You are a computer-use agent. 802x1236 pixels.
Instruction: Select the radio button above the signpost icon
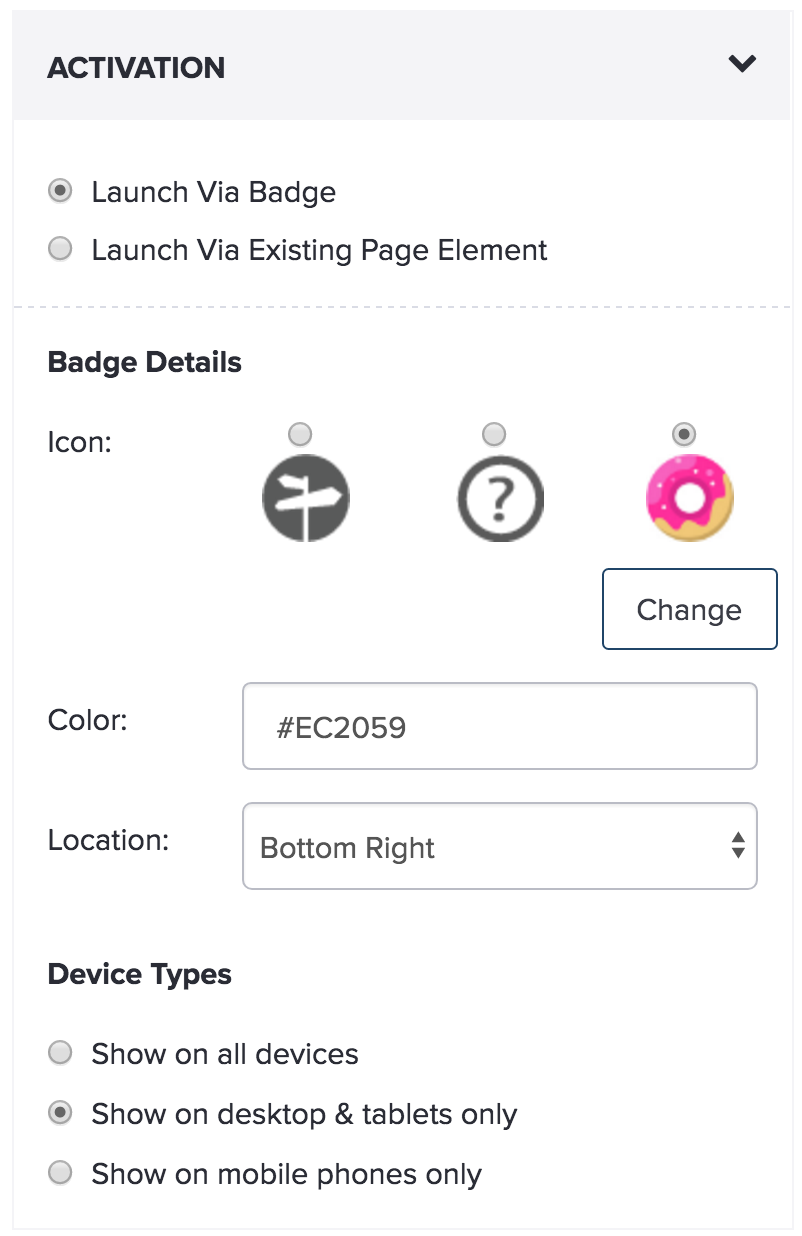[299, 434]
